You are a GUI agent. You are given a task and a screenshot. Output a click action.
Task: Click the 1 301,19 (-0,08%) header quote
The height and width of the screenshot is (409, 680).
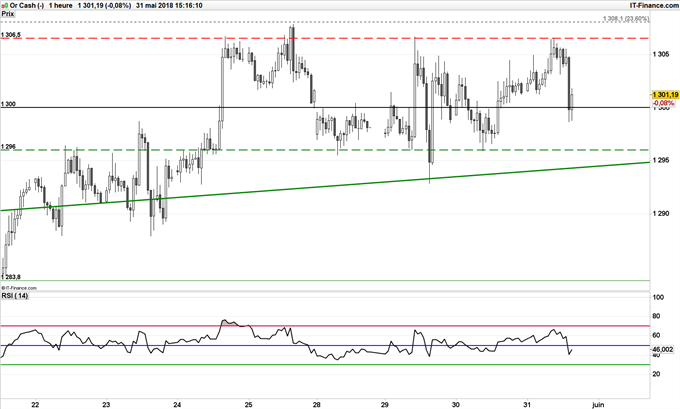click(104, 6)
